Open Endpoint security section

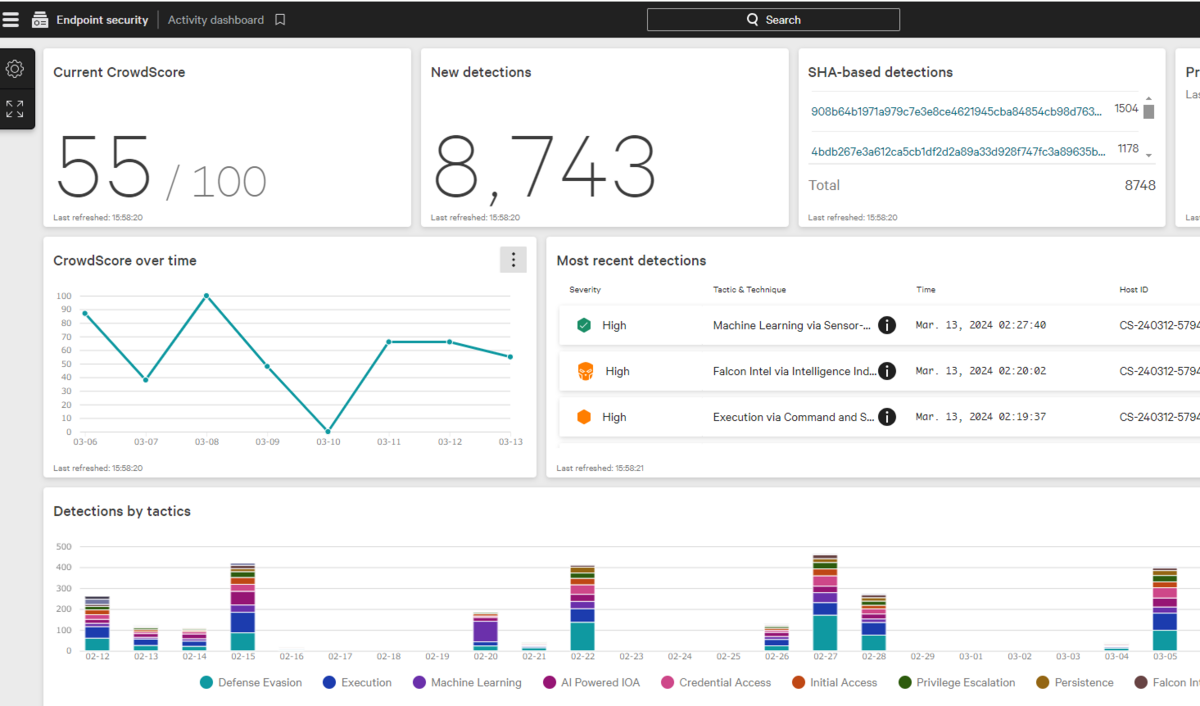(x=102, y=19)
